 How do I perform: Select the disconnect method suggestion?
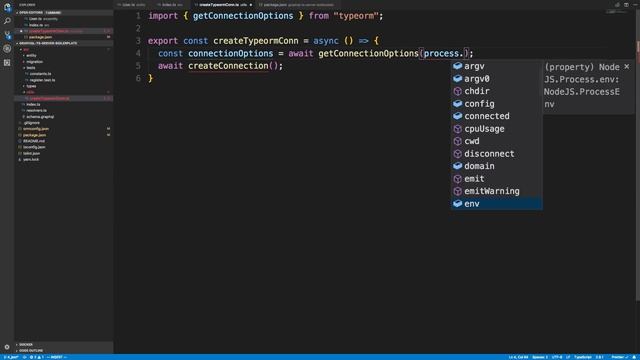497,153
